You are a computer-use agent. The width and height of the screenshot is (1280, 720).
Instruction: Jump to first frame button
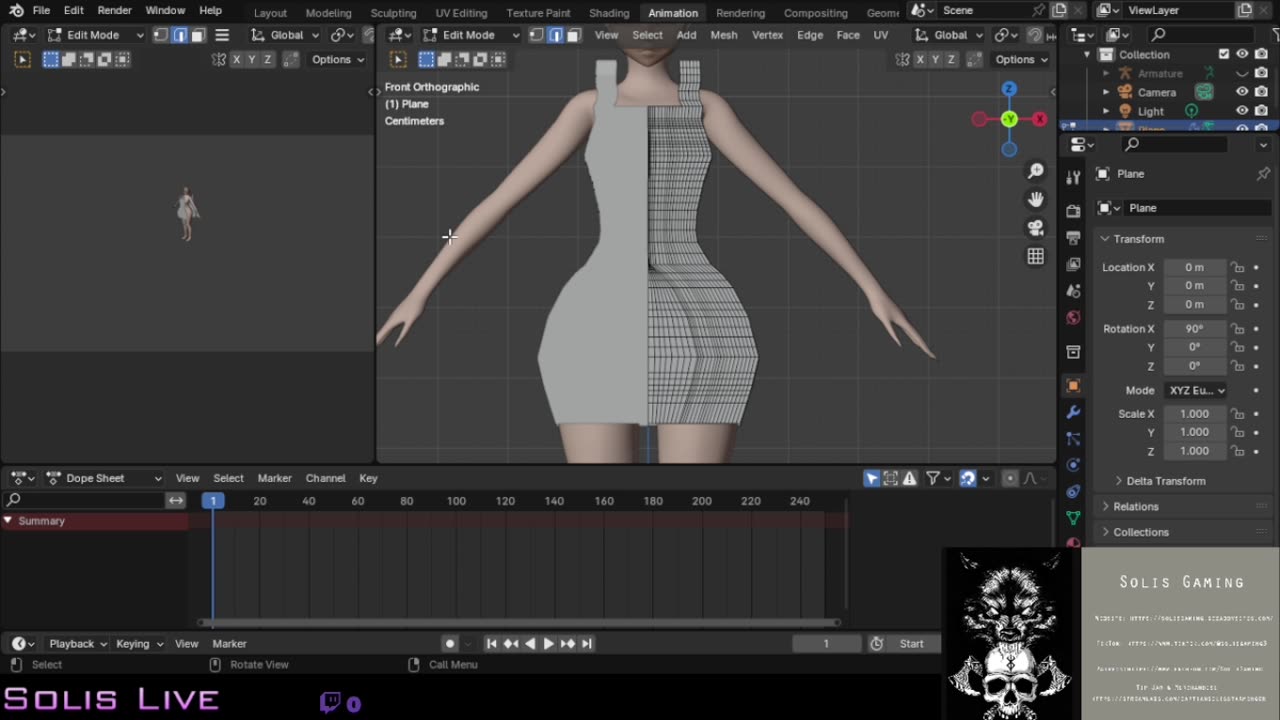click(491, 644)
